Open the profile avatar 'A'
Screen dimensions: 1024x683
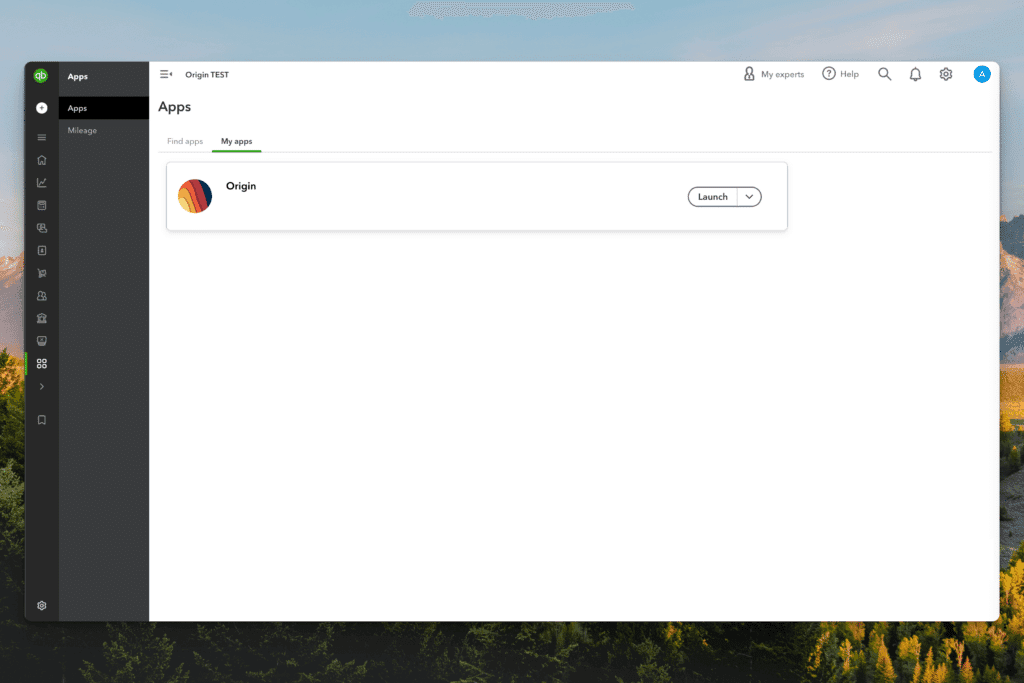pos(982,74)
